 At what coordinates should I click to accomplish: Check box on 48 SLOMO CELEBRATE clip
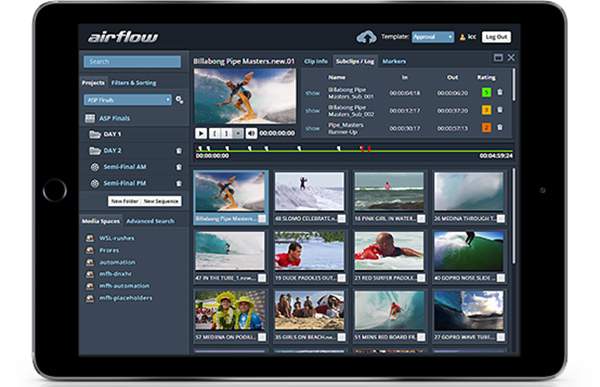[341, 219]
